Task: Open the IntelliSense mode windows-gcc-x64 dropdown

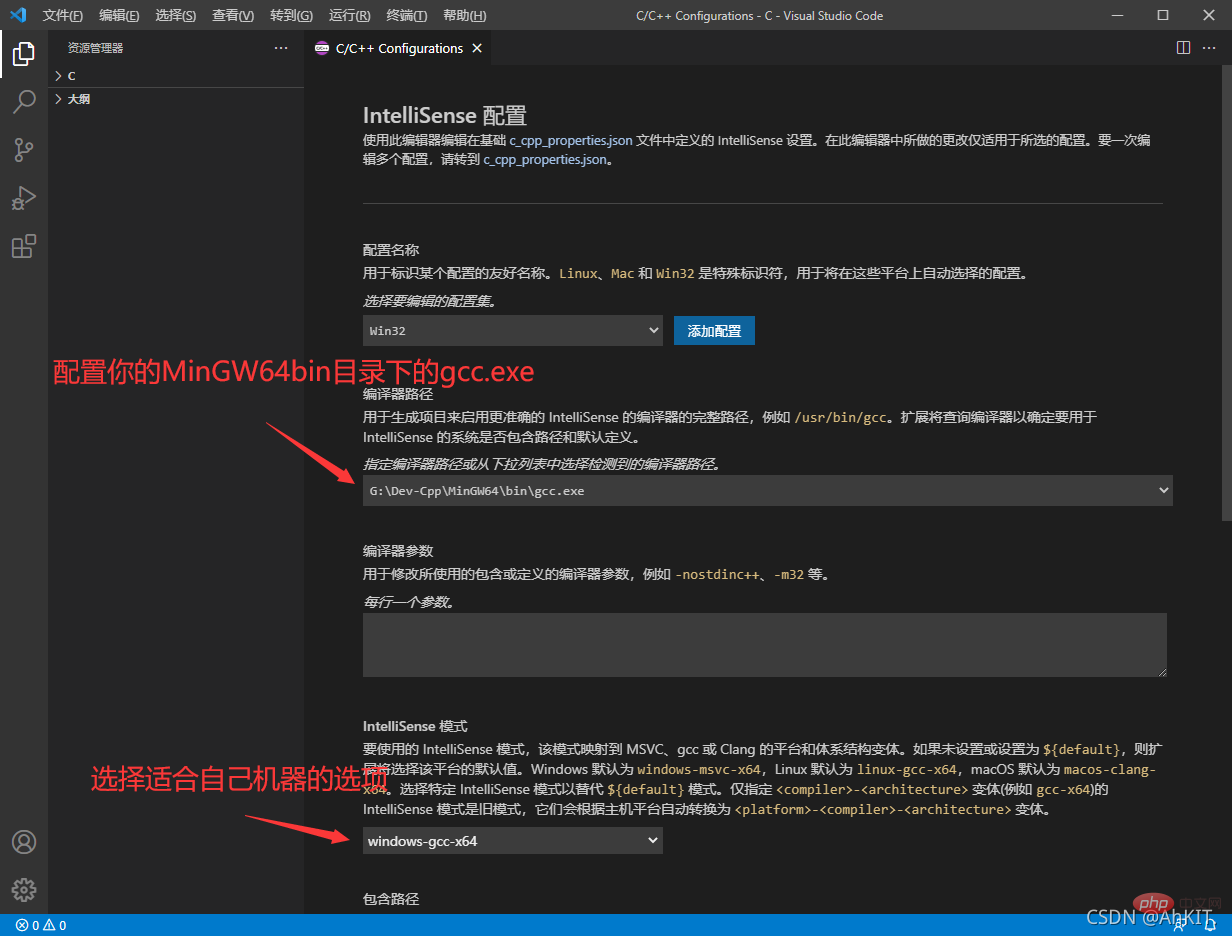Action: 513,840
